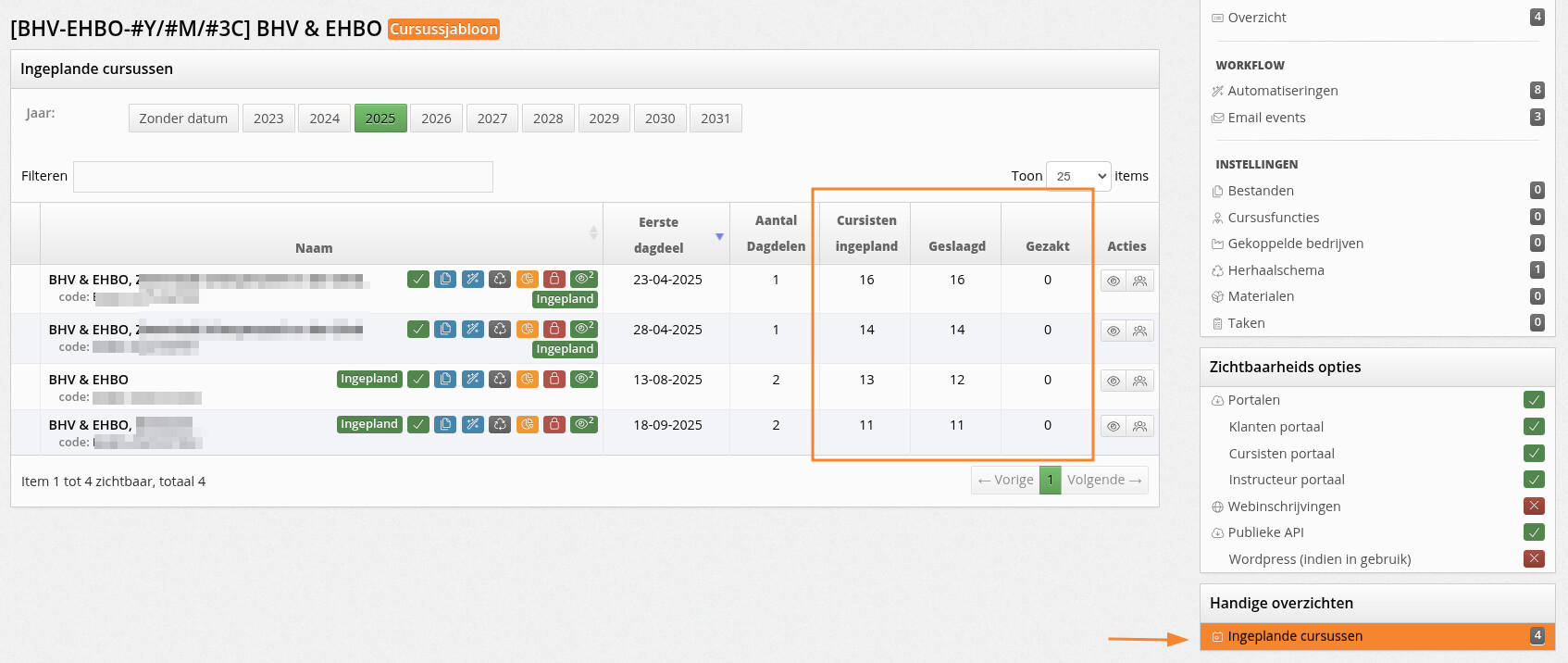Click the green eye visibility badge in the 28-04-2025 row

(x=584, y=329)
